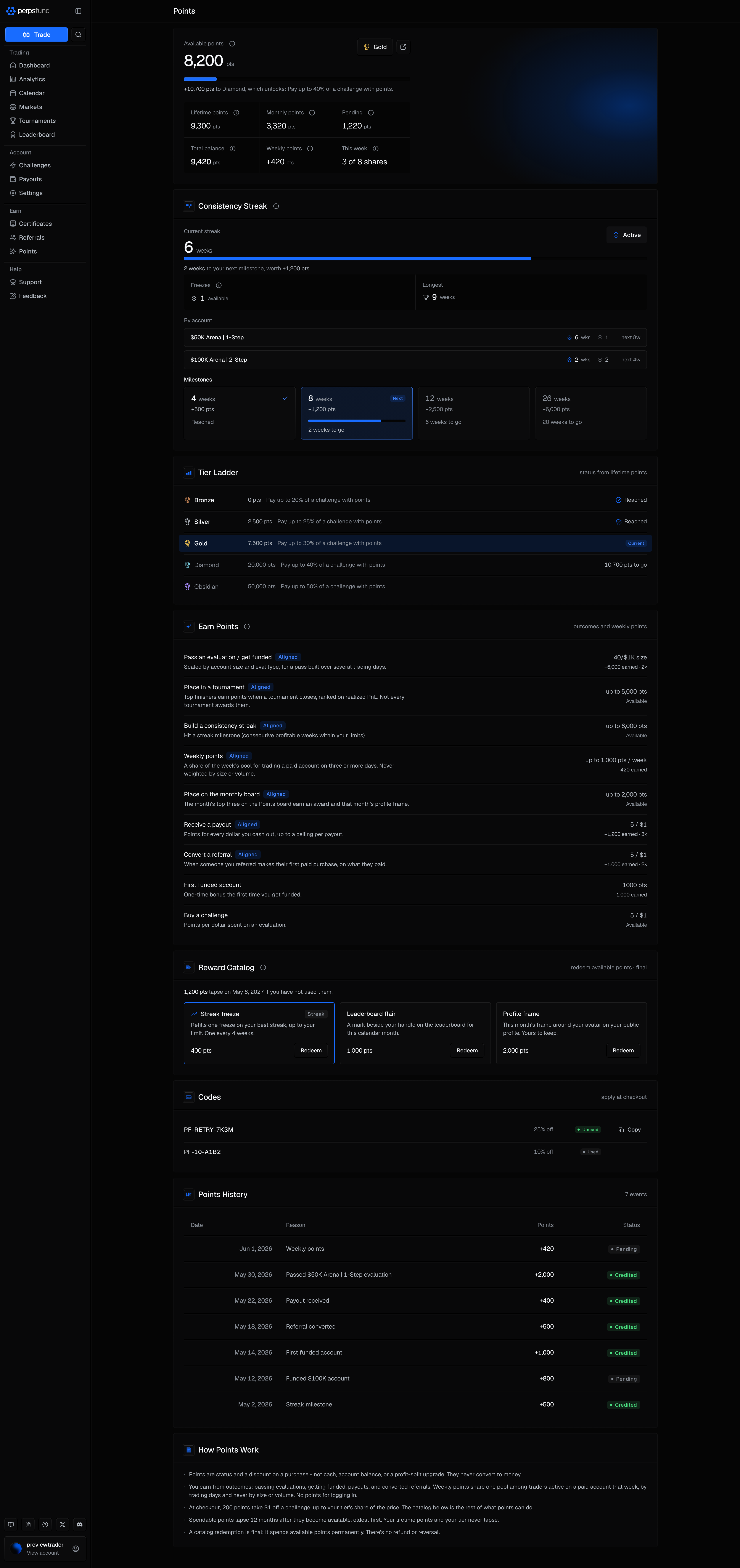This screenshot has height=1568, width=740.
Task: Open Earn Points info icon
Action: 247,626
